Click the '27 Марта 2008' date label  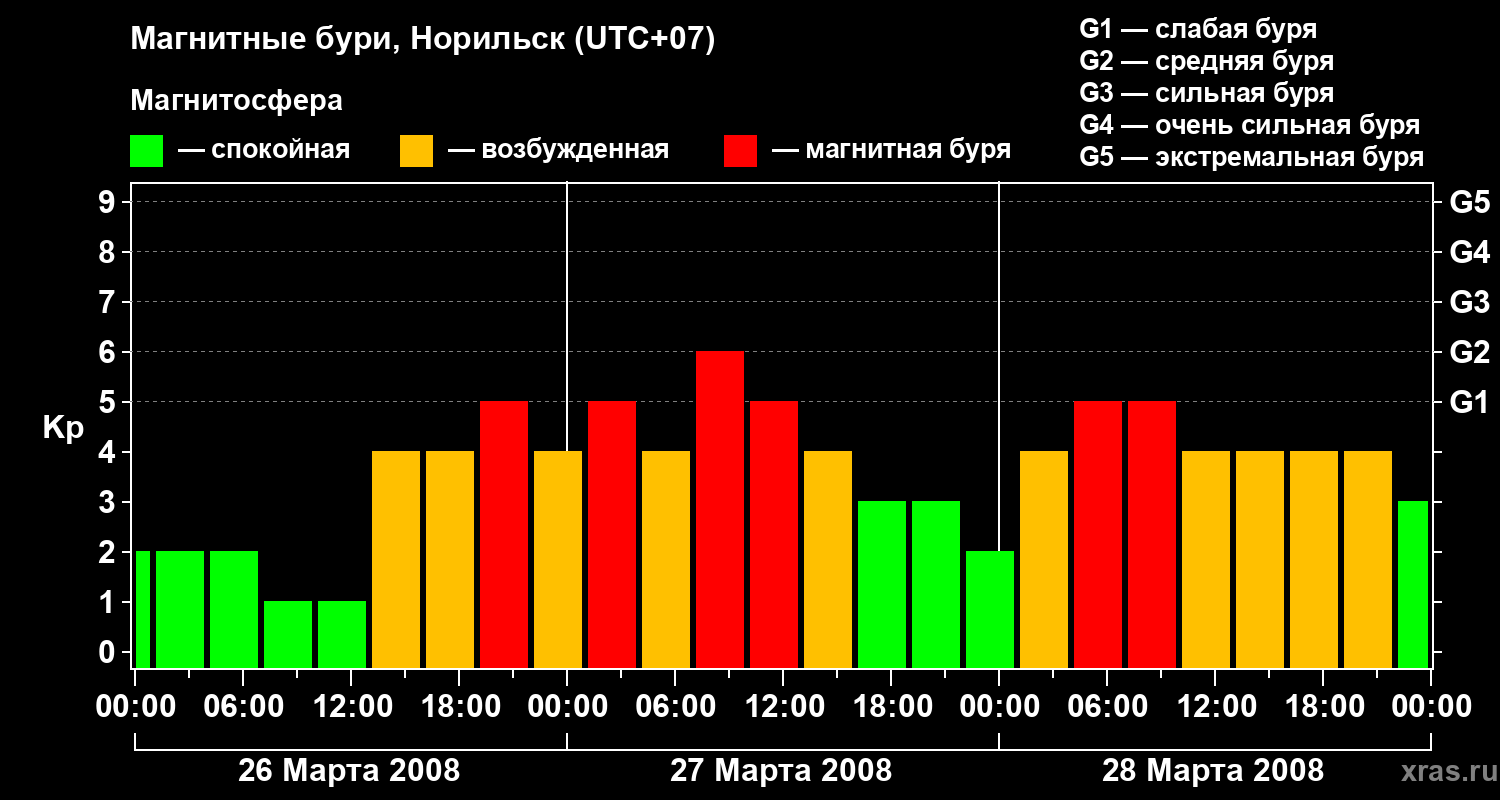(781, 771)
